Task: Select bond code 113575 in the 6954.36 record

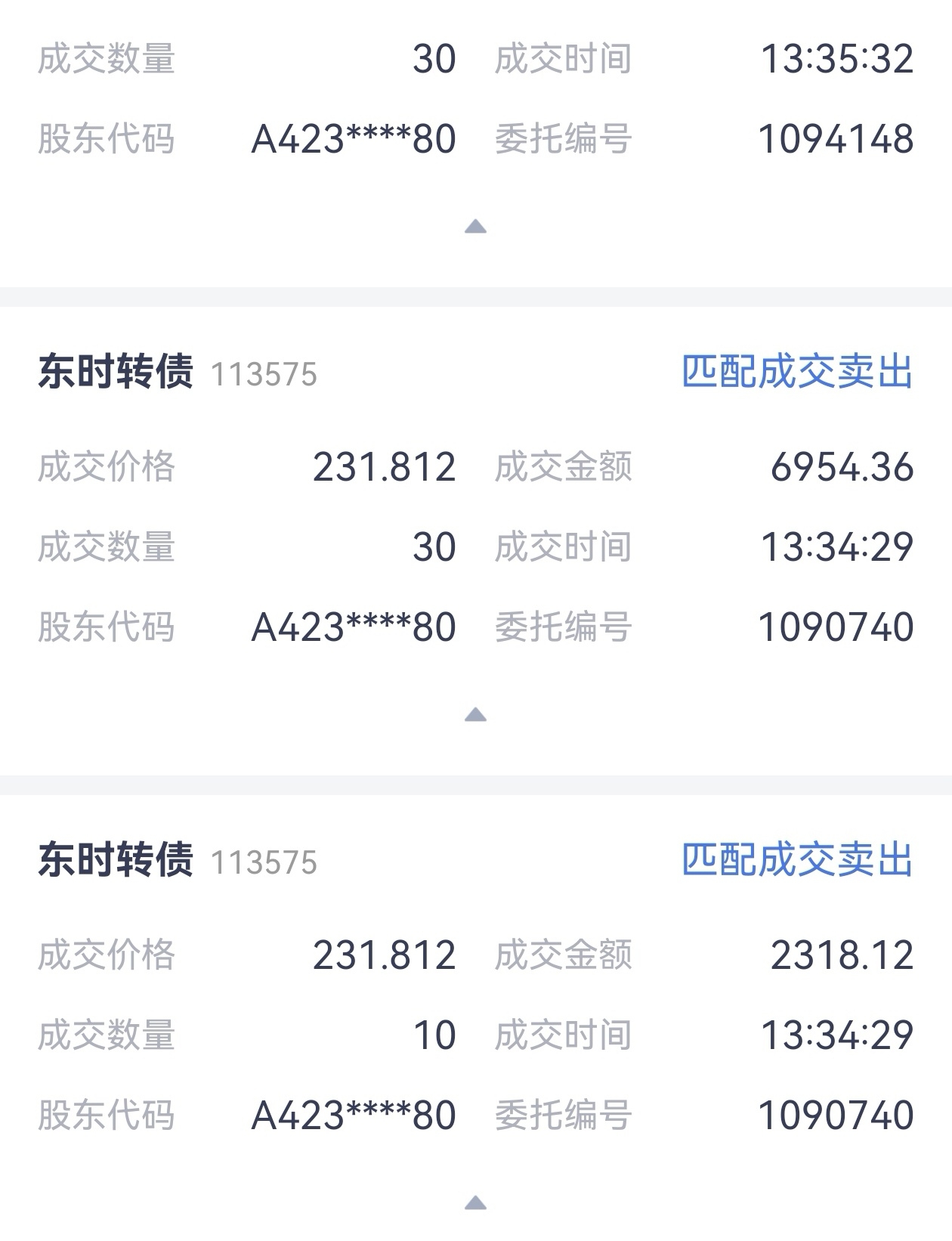Action: click(x=264, y=375)
